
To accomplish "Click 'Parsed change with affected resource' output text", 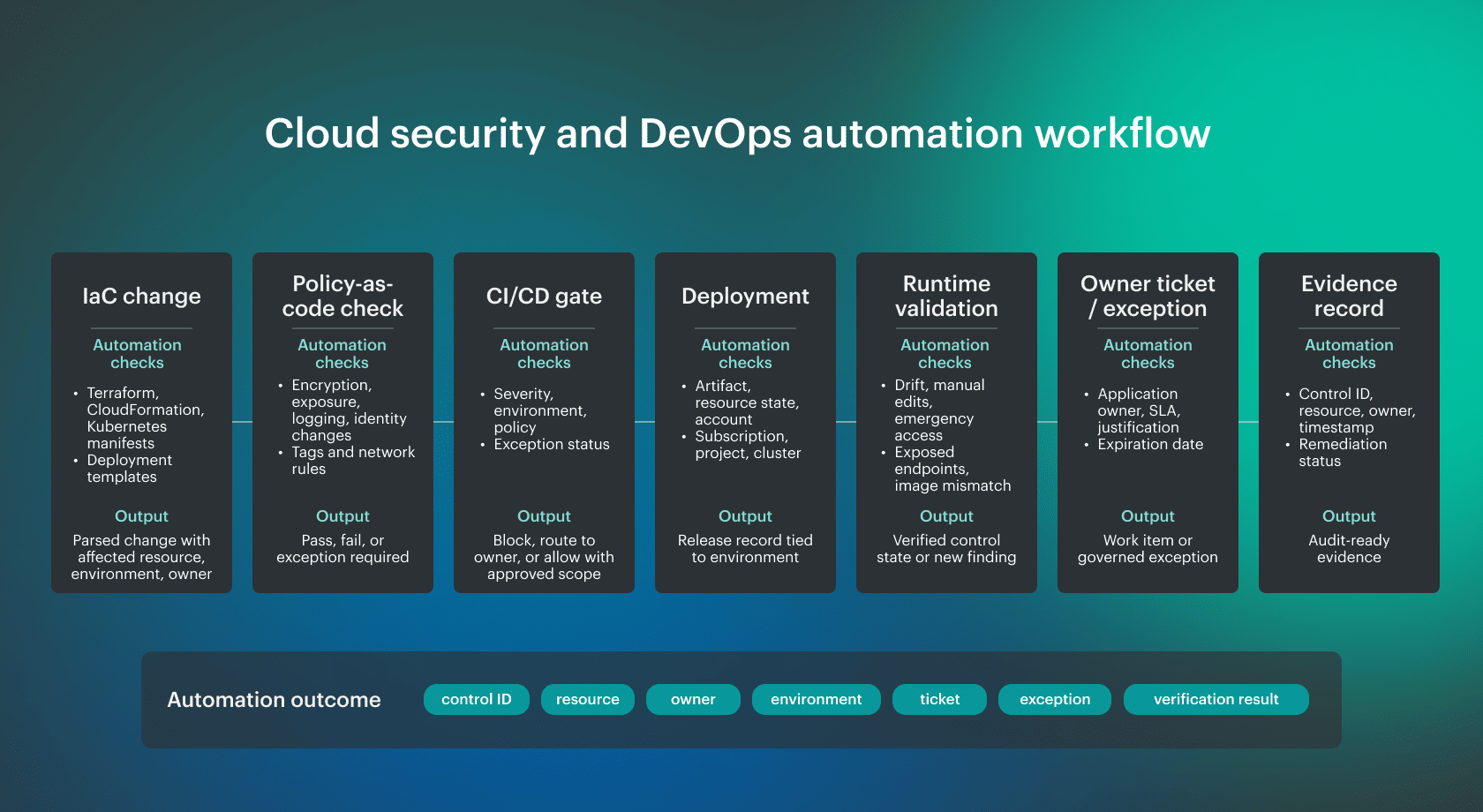I will [x=141, y=557].
